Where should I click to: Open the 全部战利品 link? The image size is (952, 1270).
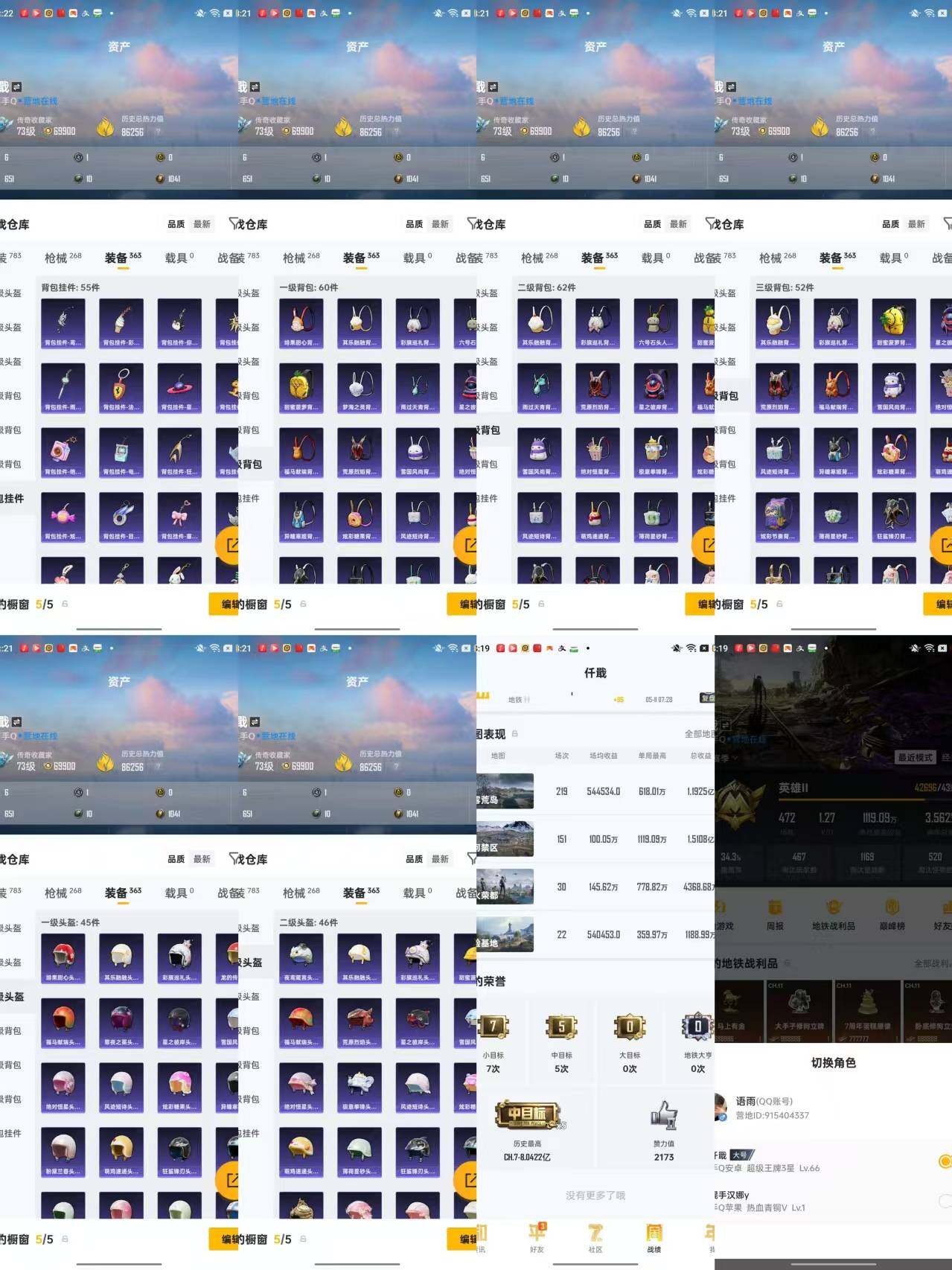coord(933,963)
